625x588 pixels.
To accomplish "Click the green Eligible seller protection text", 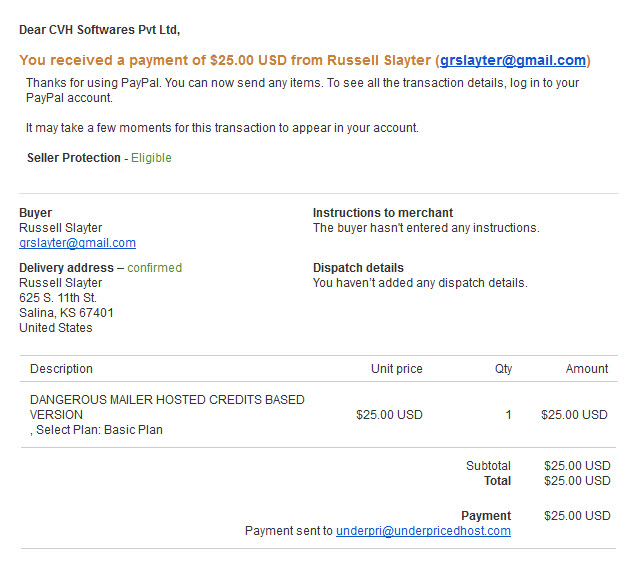I will (151, 158).
